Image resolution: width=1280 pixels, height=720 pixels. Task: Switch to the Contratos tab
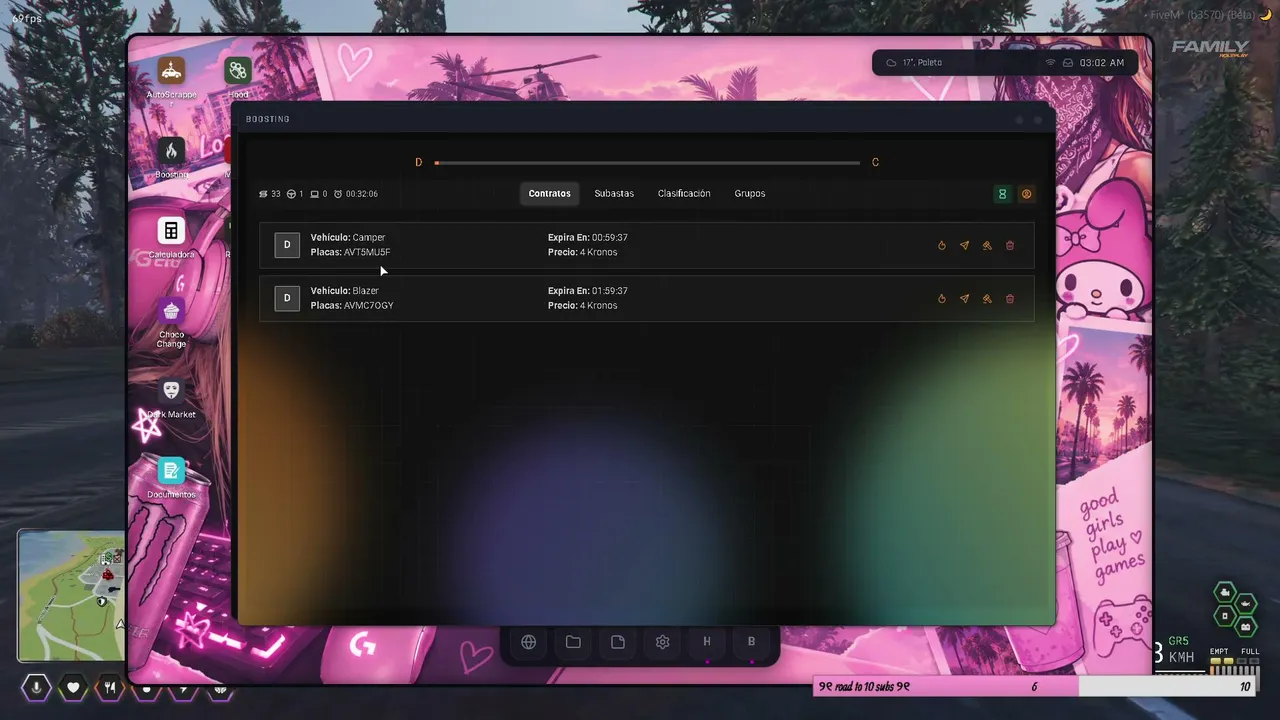click(550, 193)
